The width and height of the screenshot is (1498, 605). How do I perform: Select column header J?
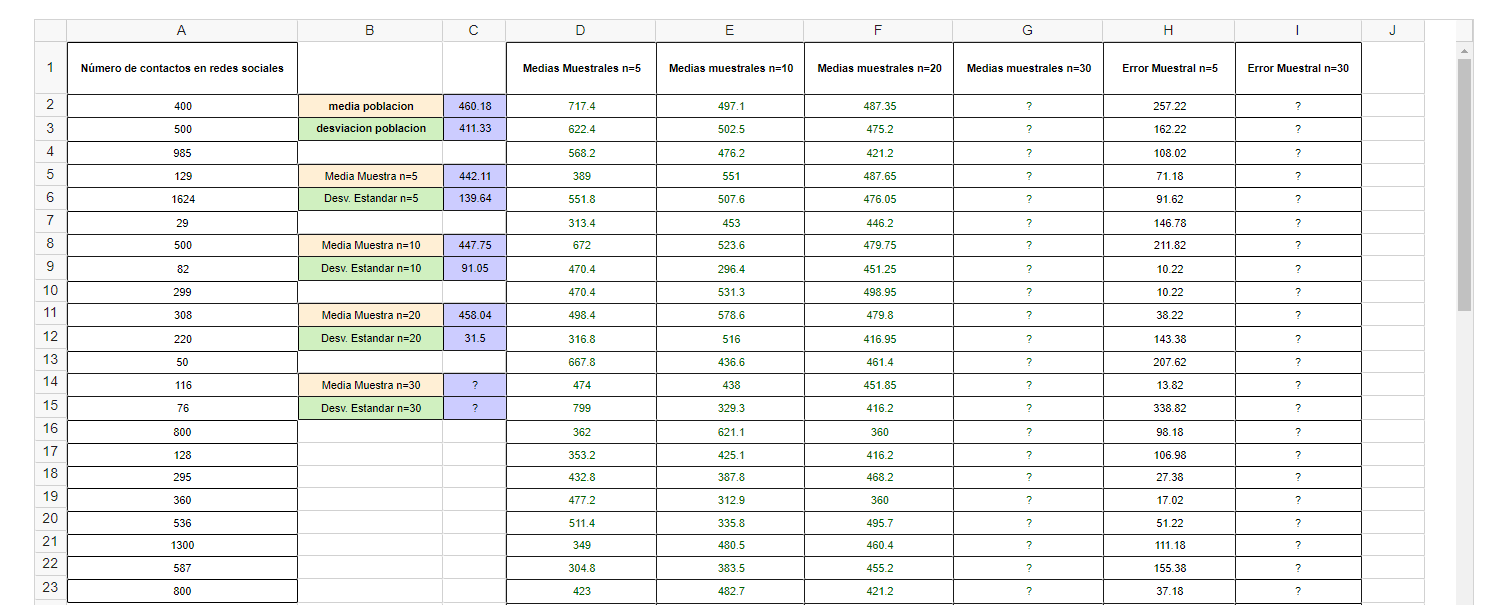[1392, 31]
